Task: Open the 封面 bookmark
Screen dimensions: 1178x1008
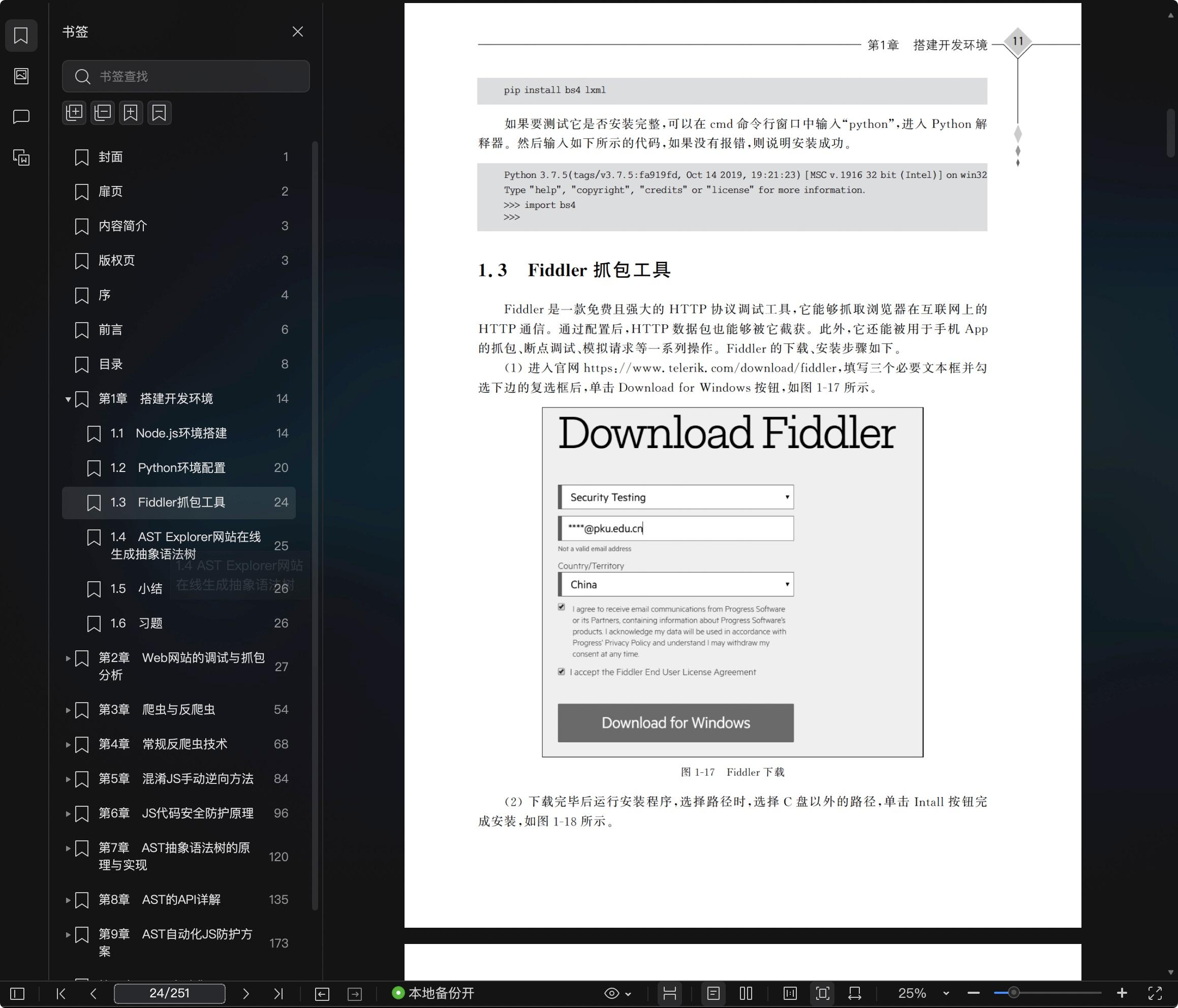Action: [178, 157]
